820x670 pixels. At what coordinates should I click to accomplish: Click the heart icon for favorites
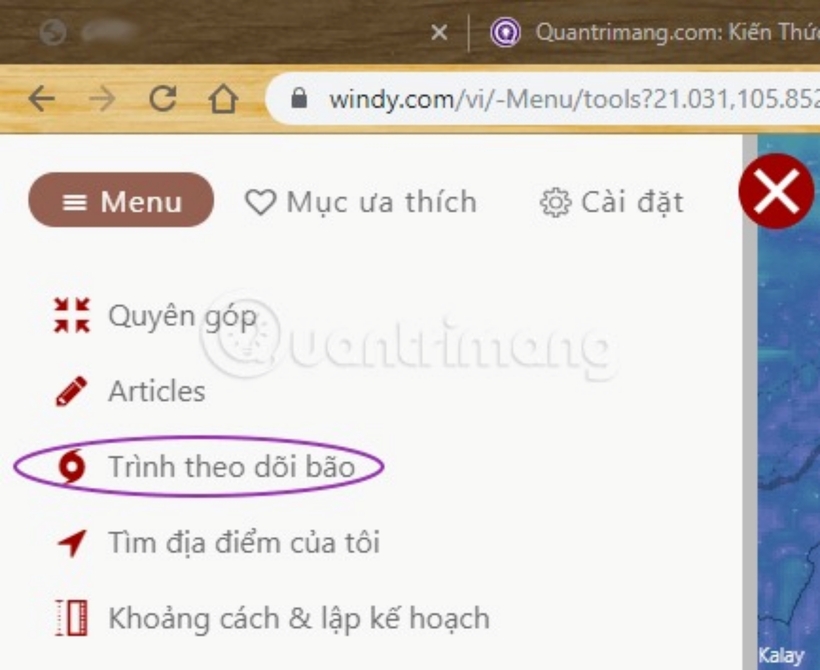(x=260, y=202)
